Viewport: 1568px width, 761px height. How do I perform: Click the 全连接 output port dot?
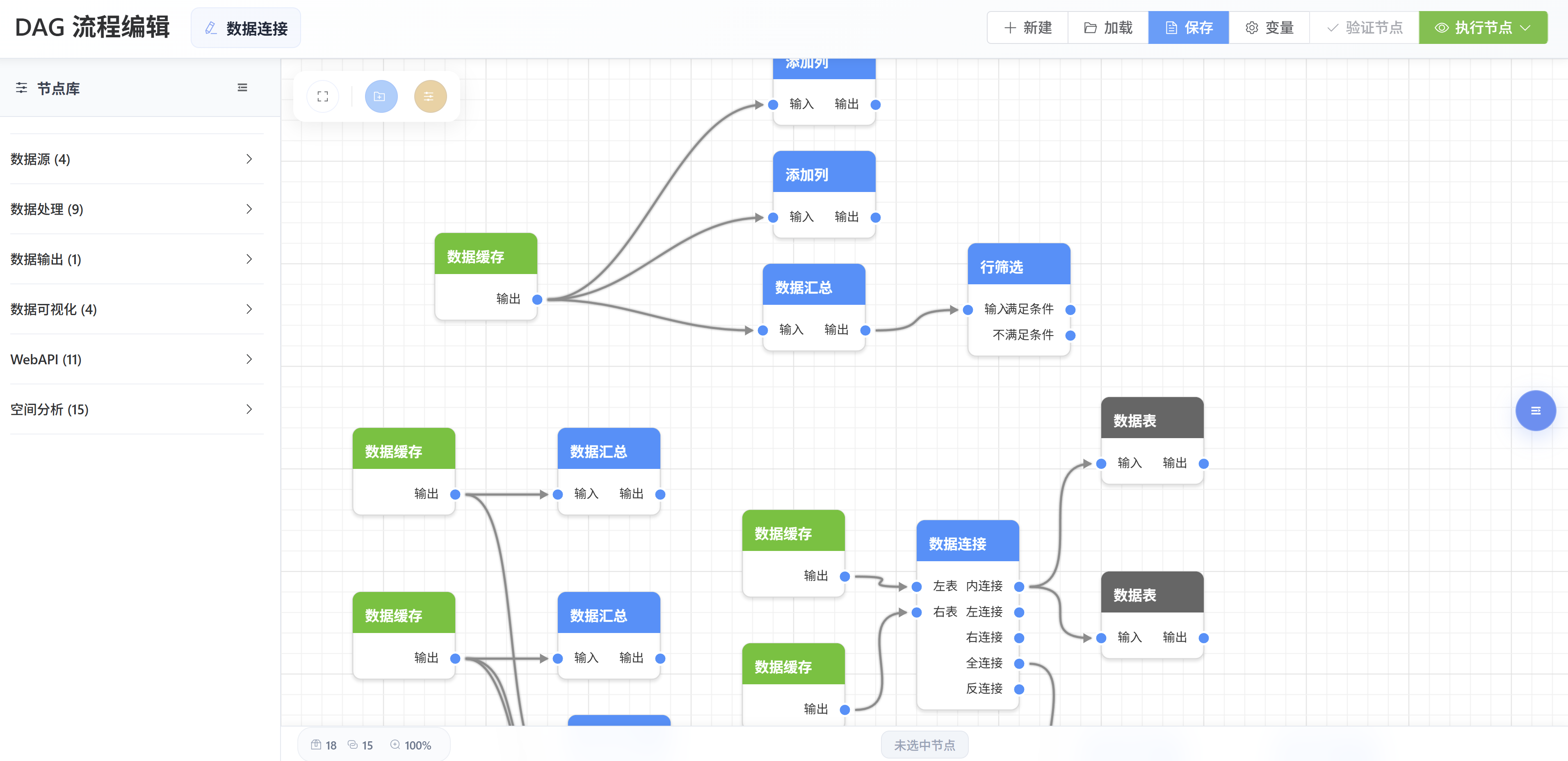(x=1019, y=663)
